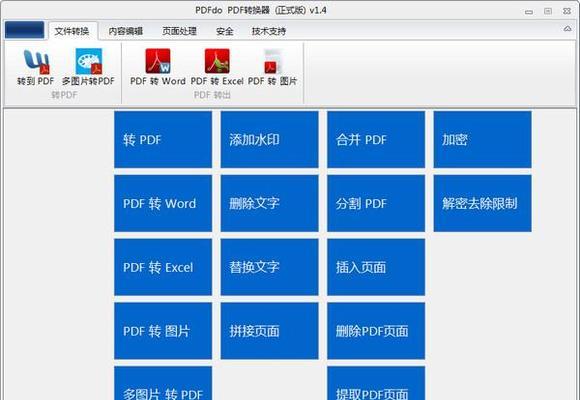Select the 技术支持 tab
This screenshot has height=400, width=580.
(x=269, y=31)
